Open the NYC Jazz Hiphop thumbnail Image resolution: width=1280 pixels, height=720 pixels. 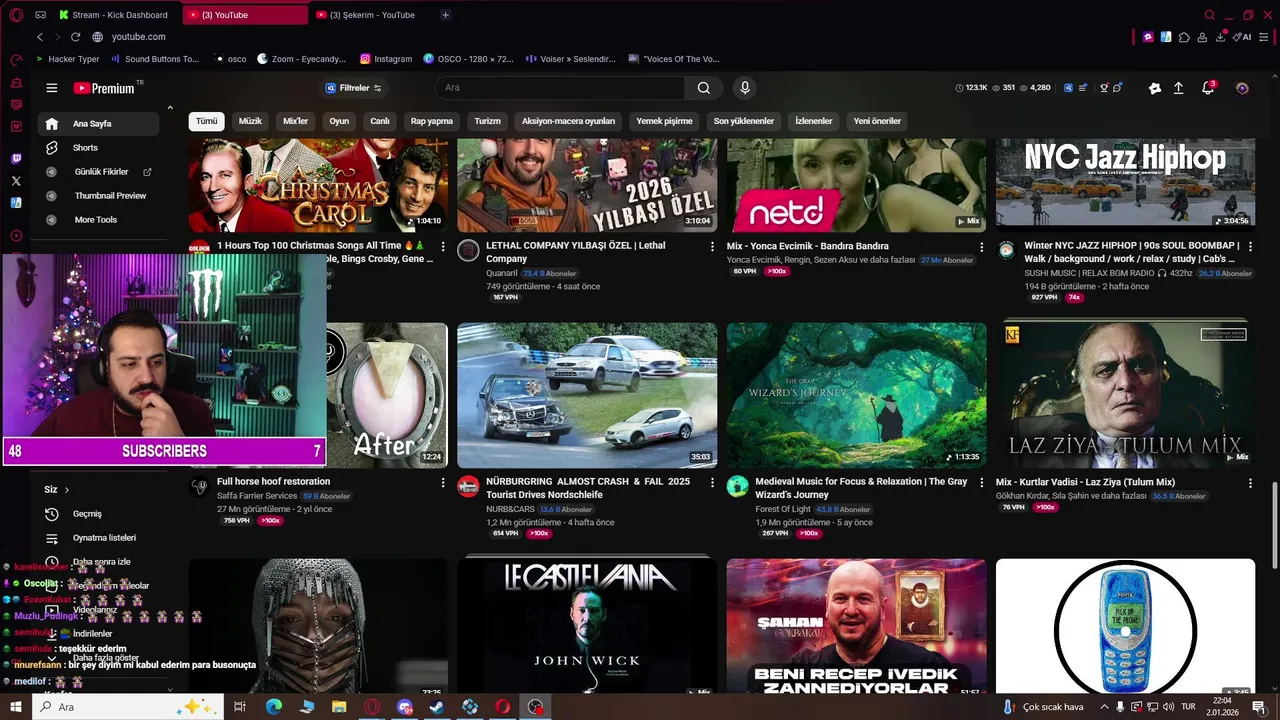pos(1125,184)
